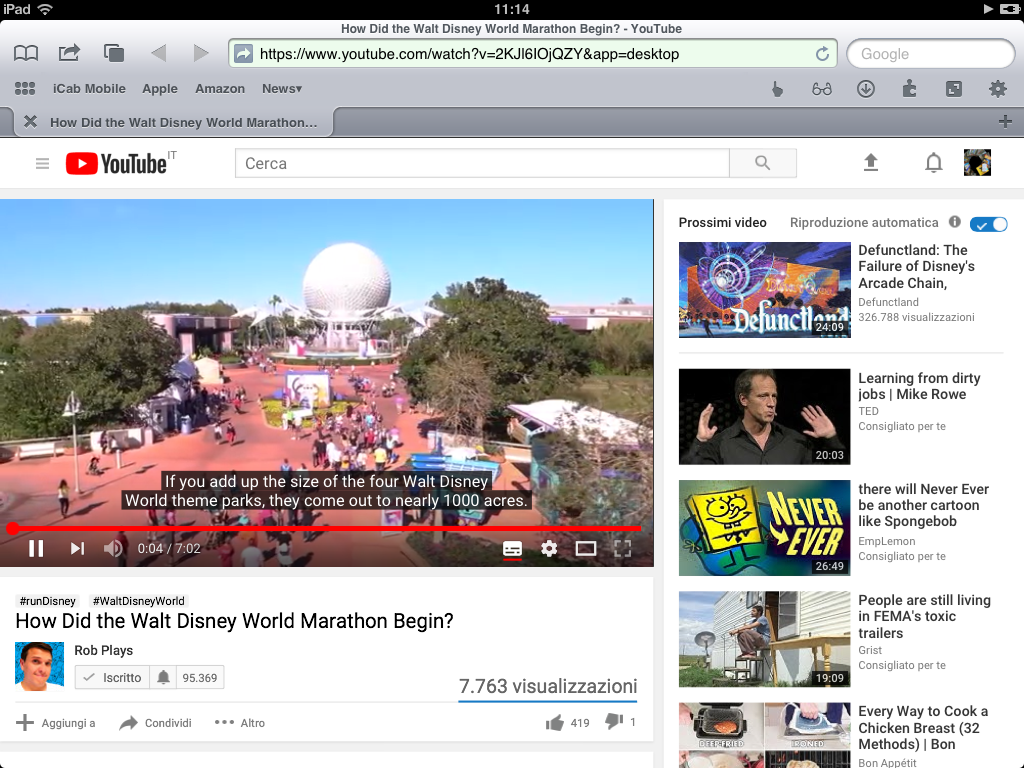1024x768 pixels.
Task: Open the FEMA toxic trailers thumbnail
Action: (x=764, y=639)
